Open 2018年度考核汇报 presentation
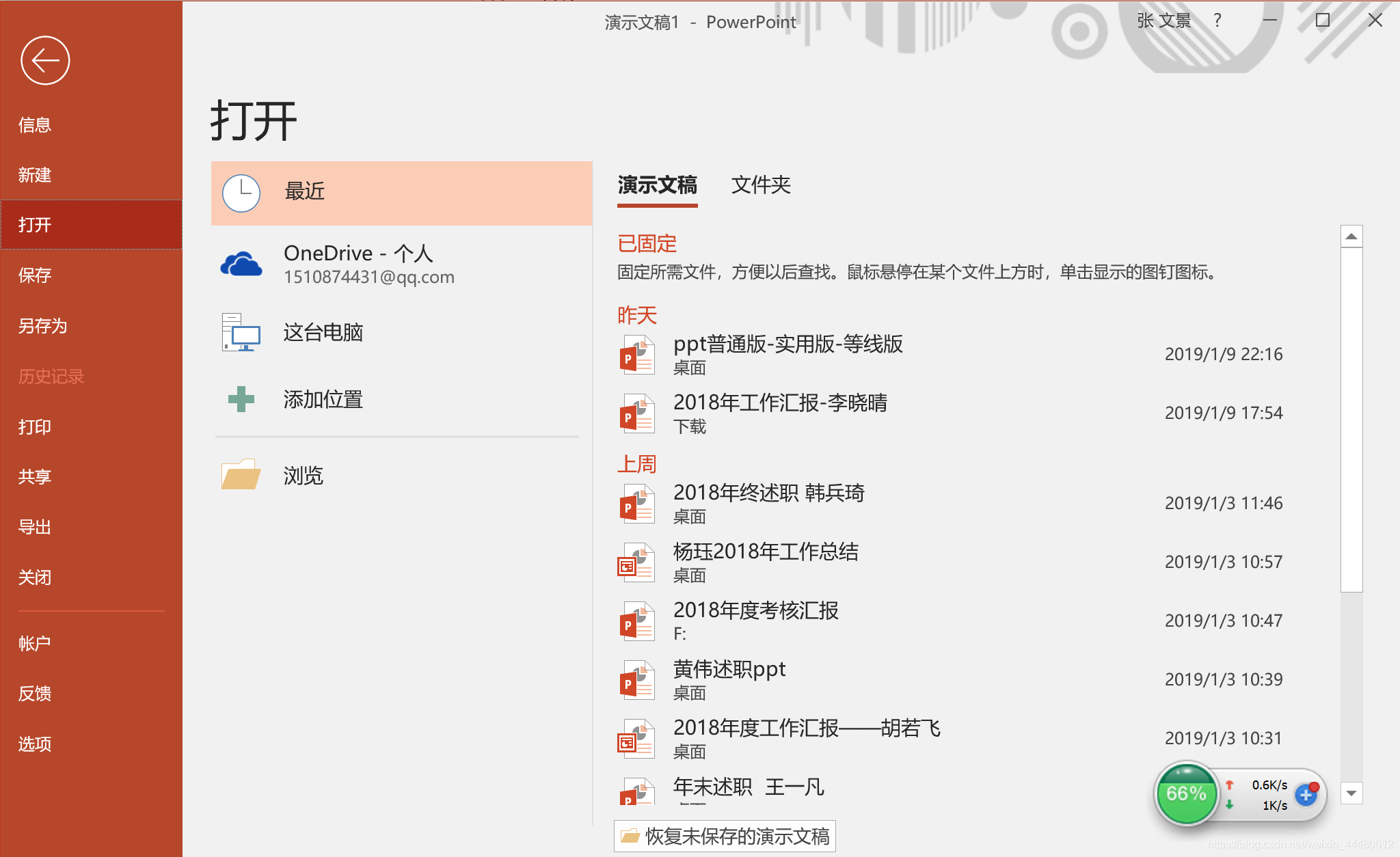Viewport: 1400px width, 857px height. (755, 611)
